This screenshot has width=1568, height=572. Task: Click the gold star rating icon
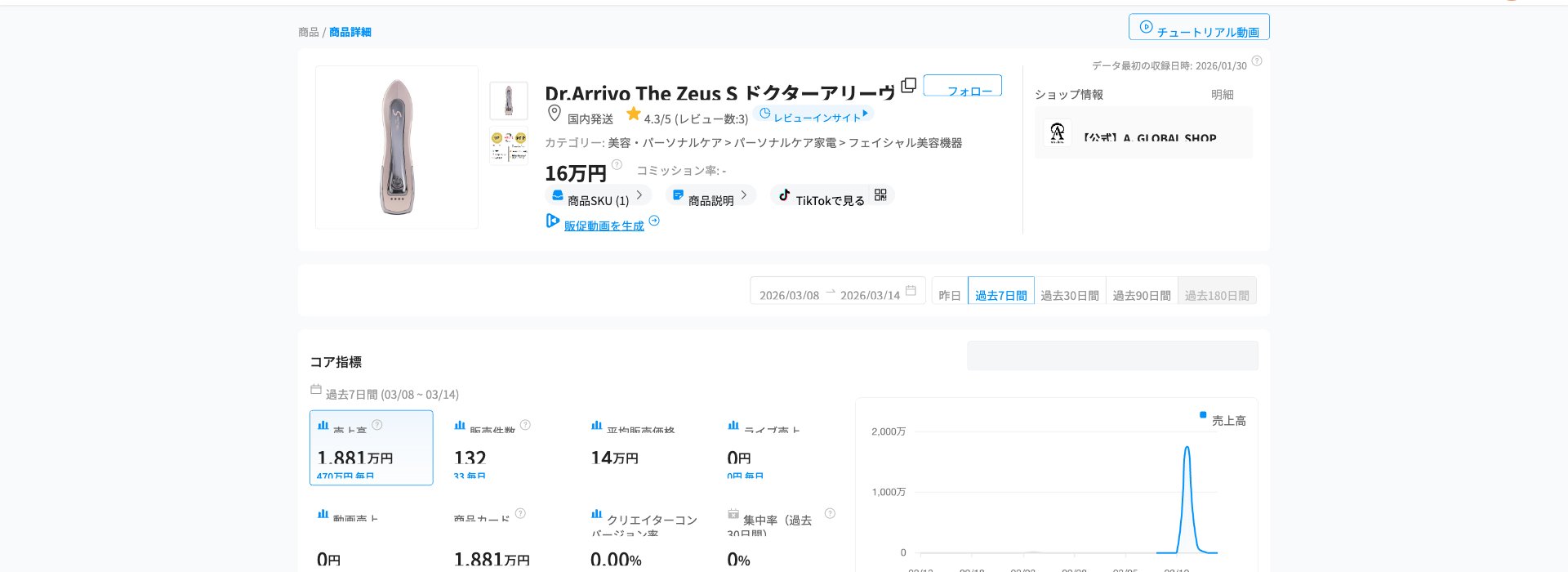click(634, 114)
